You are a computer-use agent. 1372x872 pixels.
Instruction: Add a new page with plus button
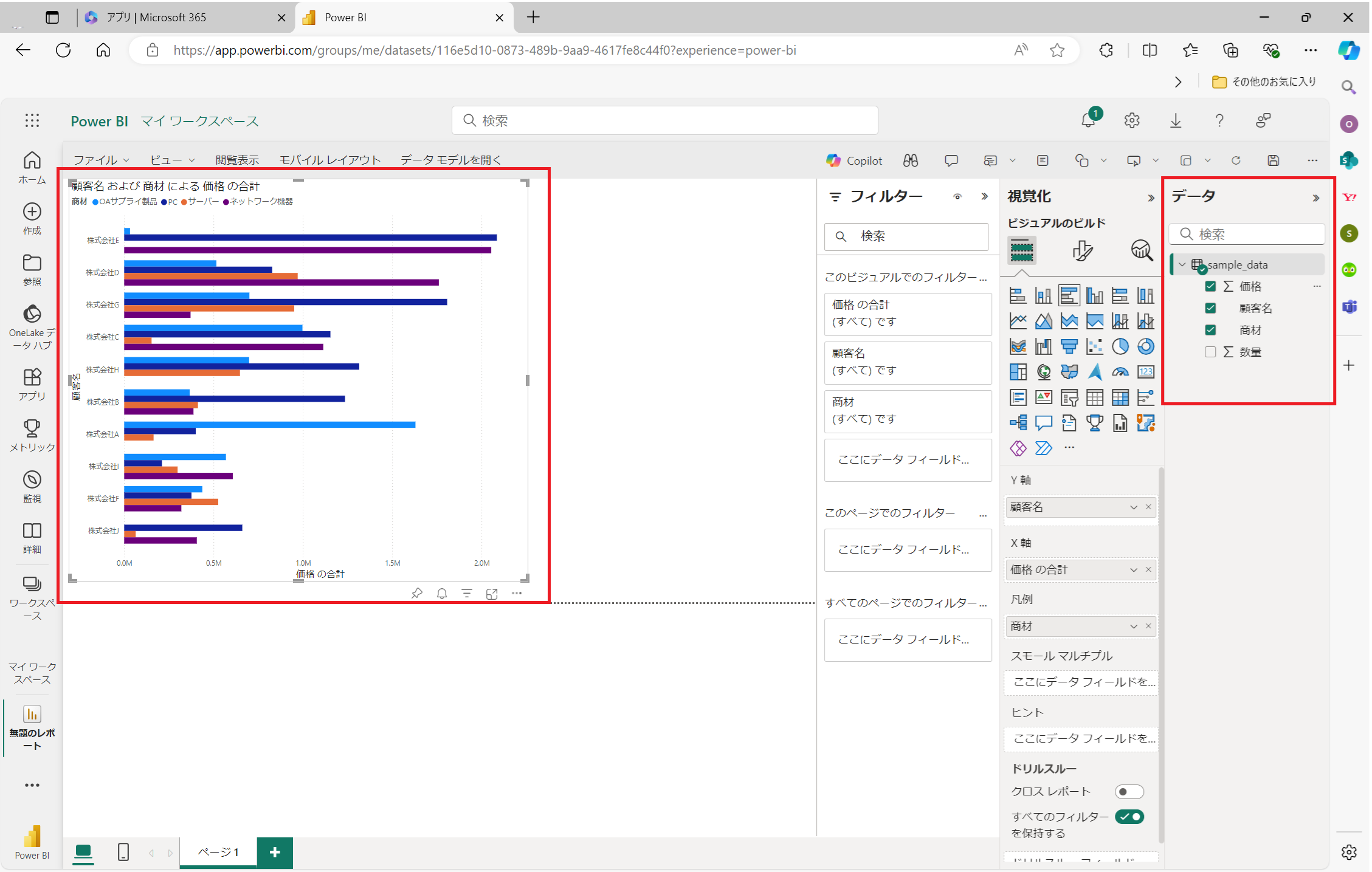point(275,852)
